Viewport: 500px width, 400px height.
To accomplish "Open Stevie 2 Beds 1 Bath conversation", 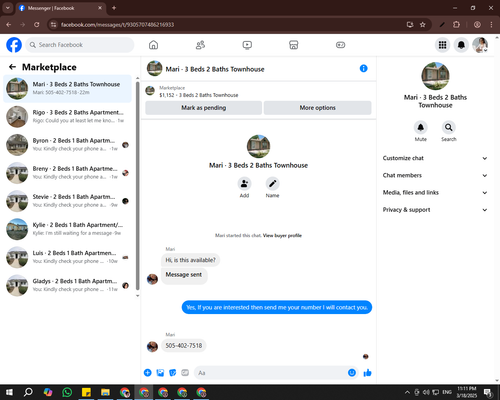I will coord(68,201).
